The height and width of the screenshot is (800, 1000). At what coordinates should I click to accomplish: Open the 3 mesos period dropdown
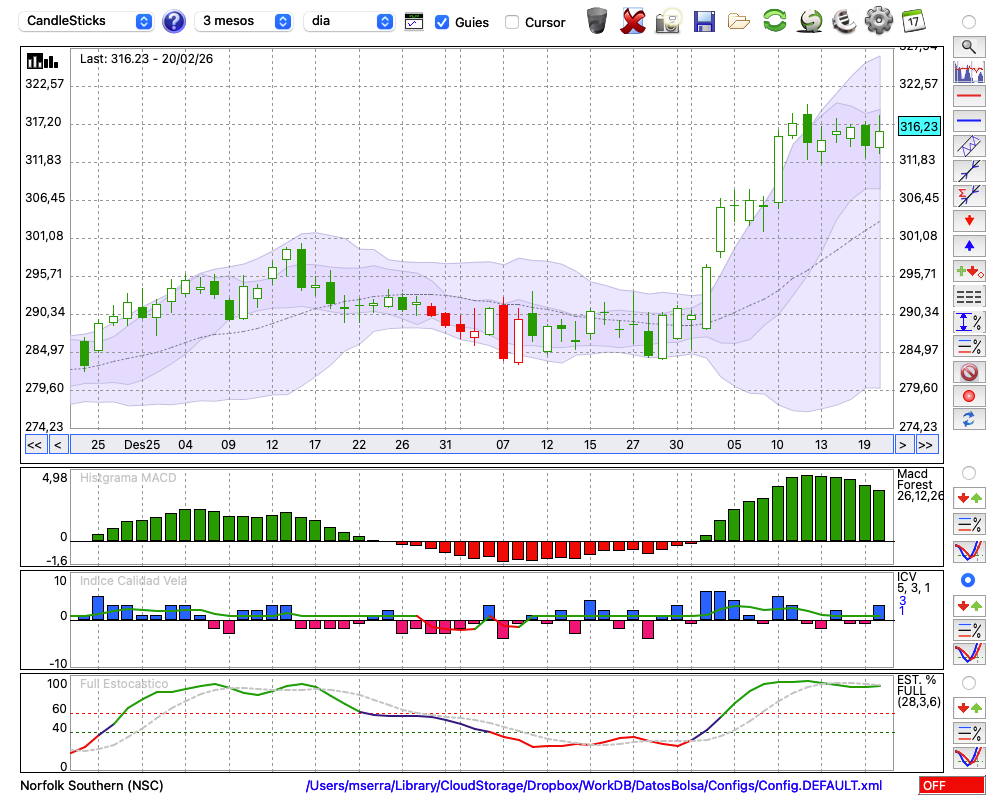244,21
